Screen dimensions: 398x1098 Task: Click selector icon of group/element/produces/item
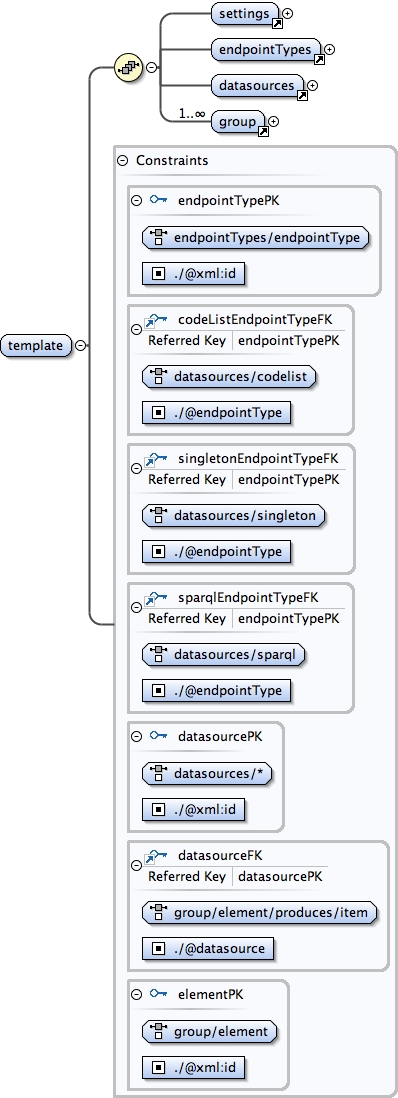(158, 912)
